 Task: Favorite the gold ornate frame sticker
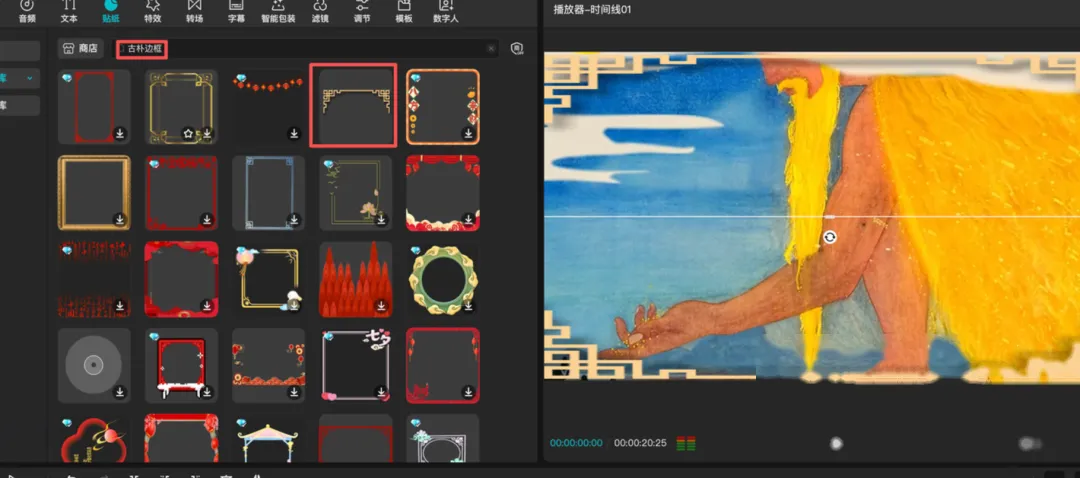point(187,134)
